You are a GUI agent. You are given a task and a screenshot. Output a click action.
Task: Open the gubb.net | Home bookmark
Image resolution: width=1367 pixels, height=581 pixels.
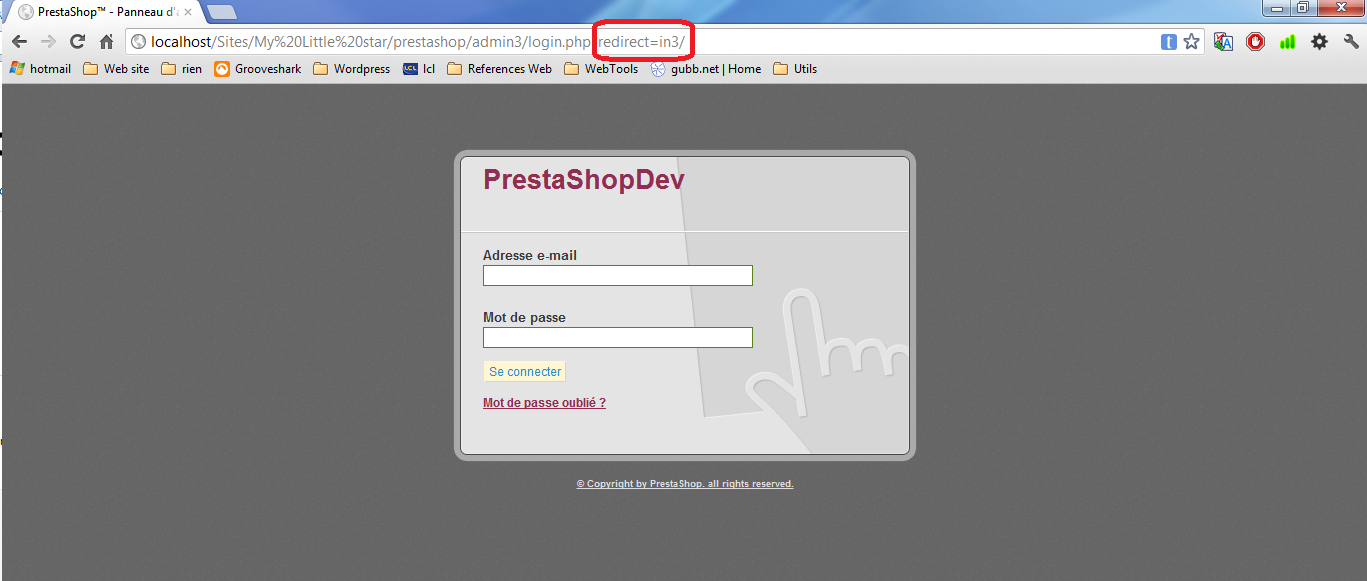pyautogui.click(x=706, y=69)
